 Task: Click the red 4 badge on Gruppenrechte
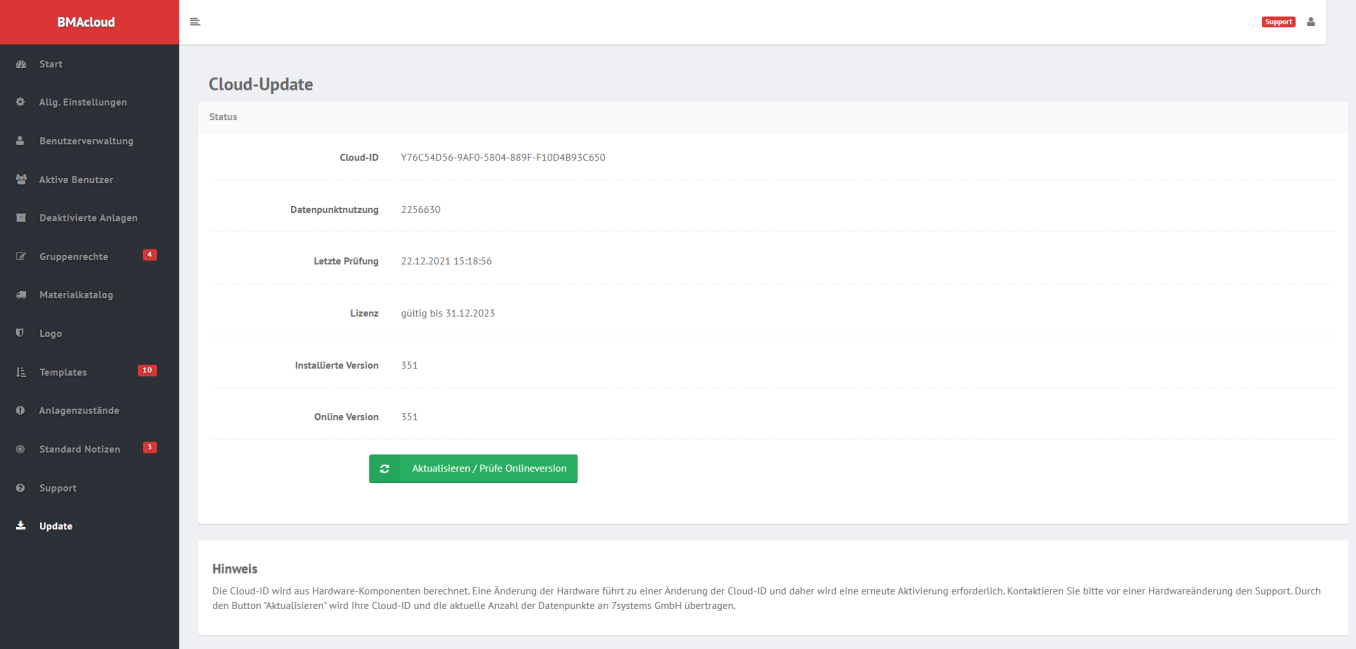[150, 255]
